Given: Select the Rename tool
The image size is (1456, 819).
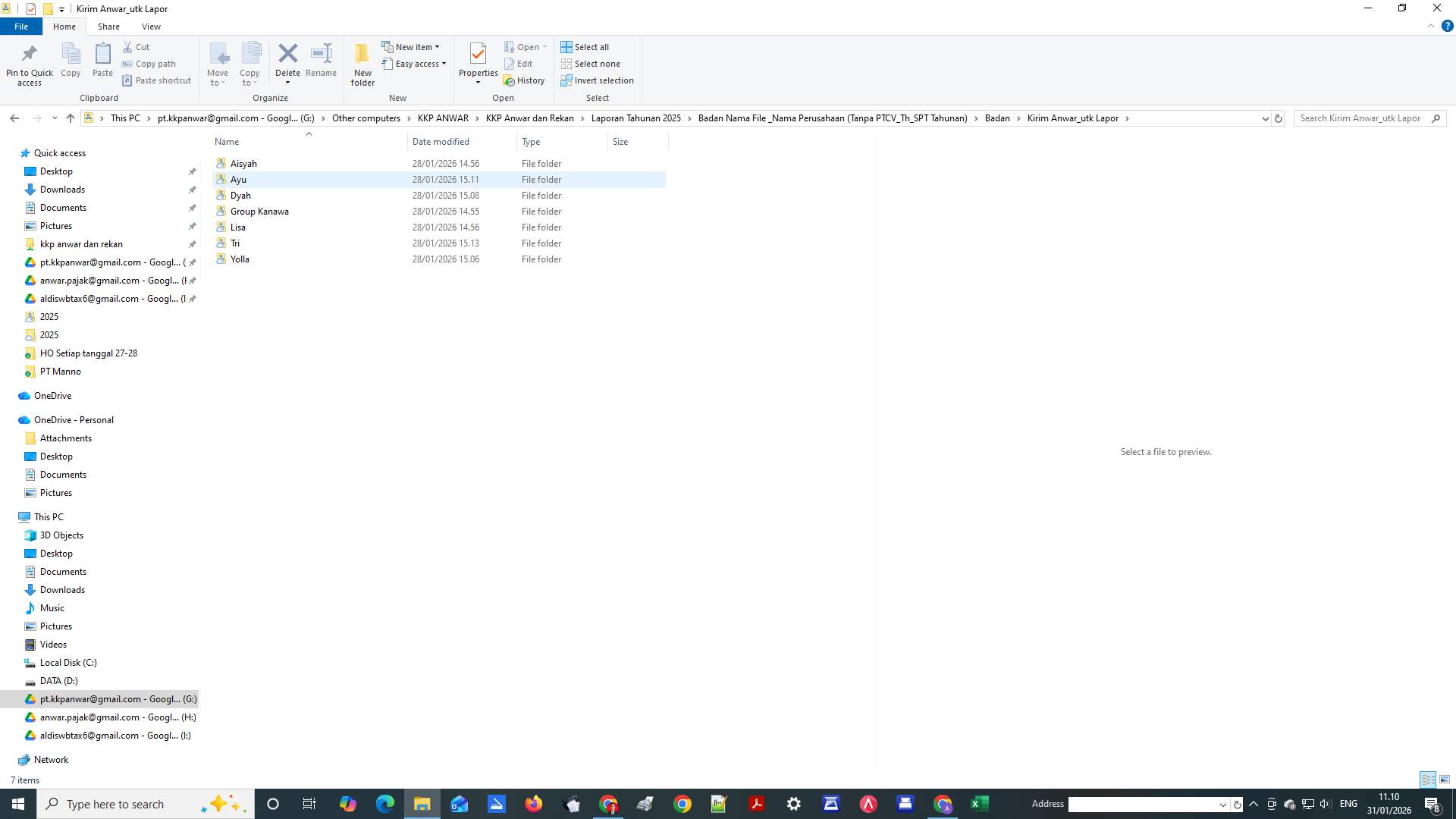Looking at the screenshot, I should coord(320,61).
